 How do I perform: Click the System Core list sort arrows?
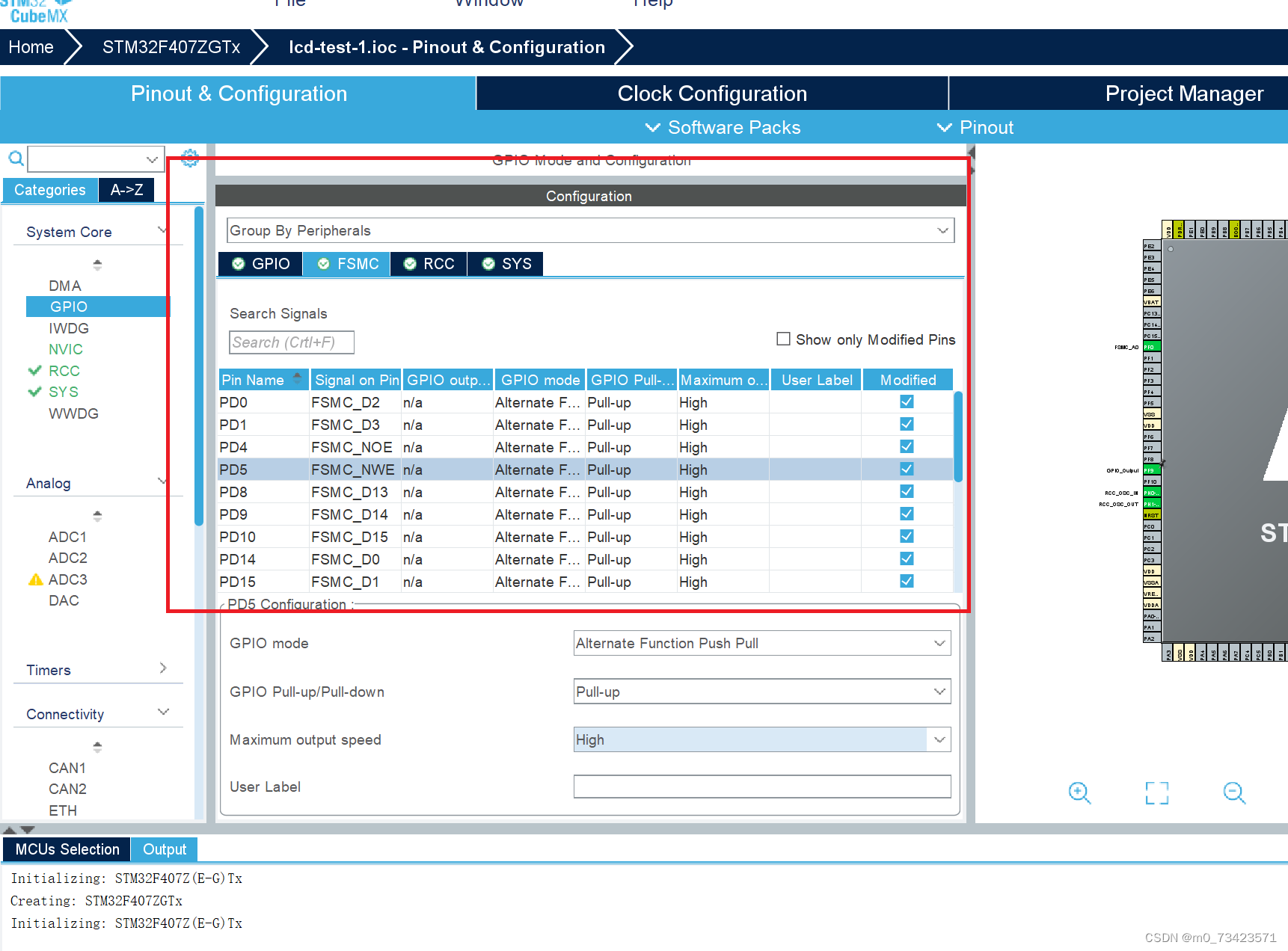coord(97,265)
